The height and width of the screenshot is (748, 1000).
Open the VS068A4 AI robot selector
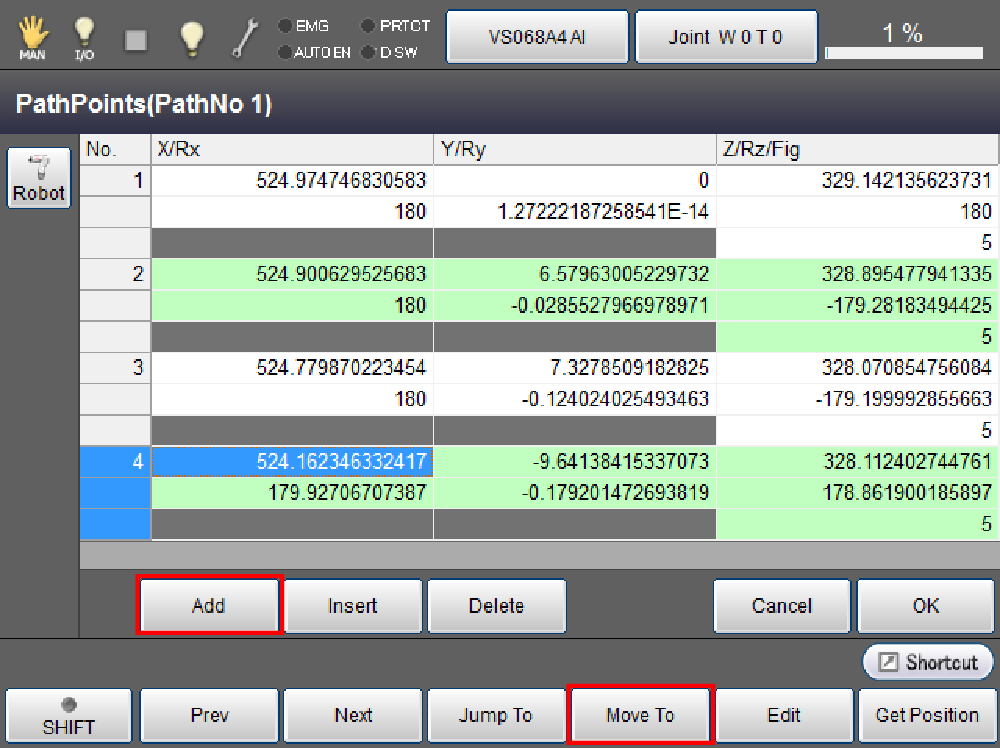(x=537, y=37)
